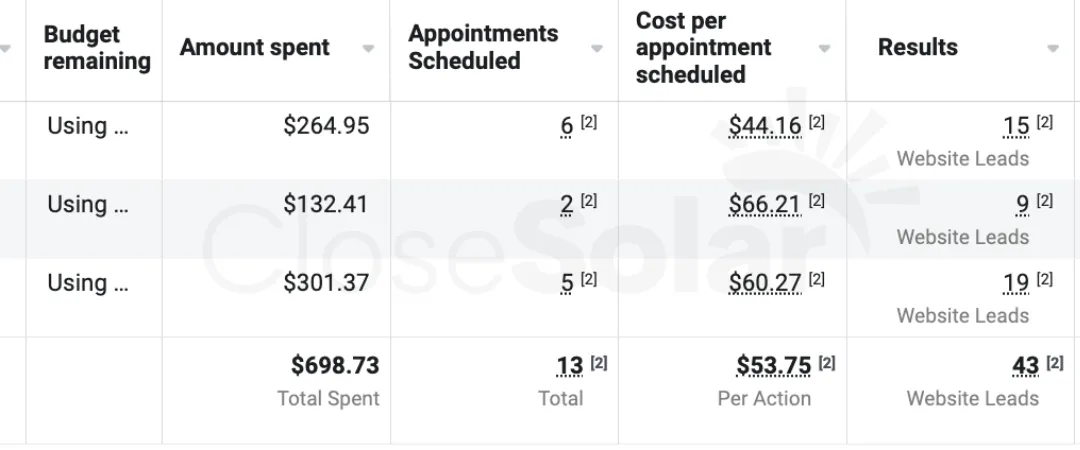Click footnote [2] beside $53.75 per action
This screenshot has width=1080, height=450.
(827, 362)
